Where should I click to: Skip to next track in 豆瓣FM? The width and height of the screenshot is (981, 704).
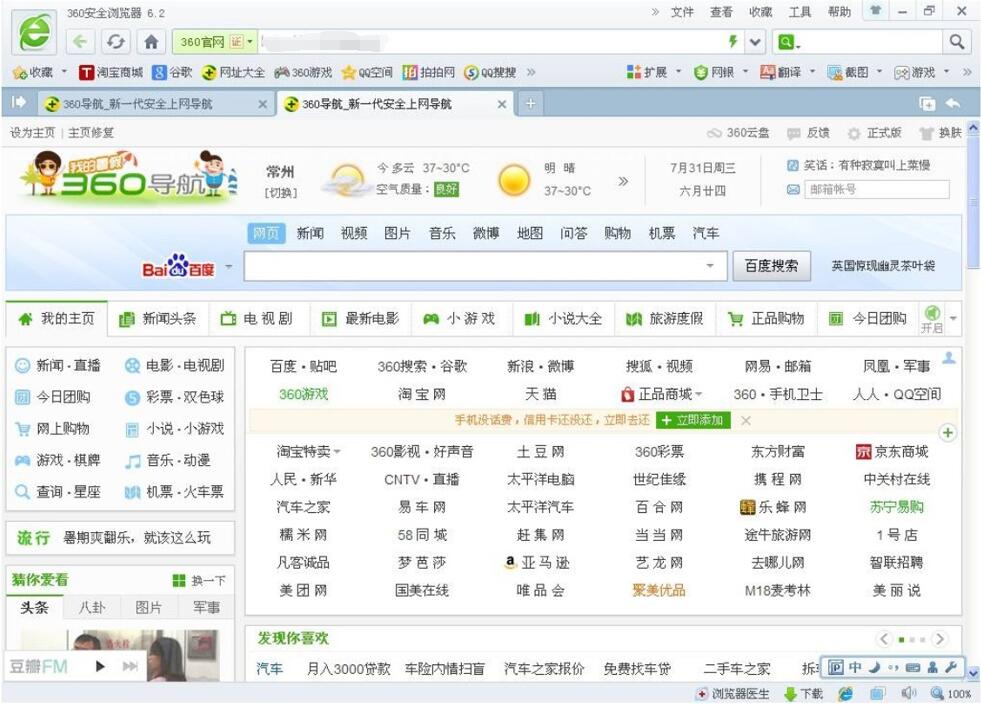point(130,666)
